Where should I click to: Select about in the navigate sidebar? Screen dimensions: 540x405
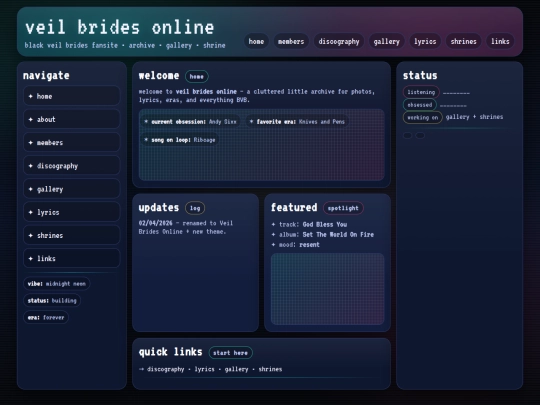72,119
